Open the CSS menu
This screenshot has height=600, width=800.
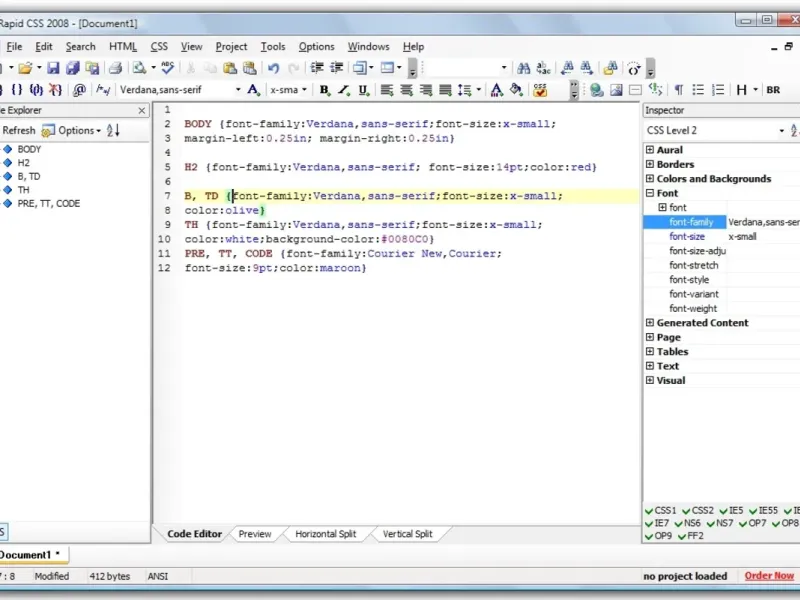pos(159,46)
